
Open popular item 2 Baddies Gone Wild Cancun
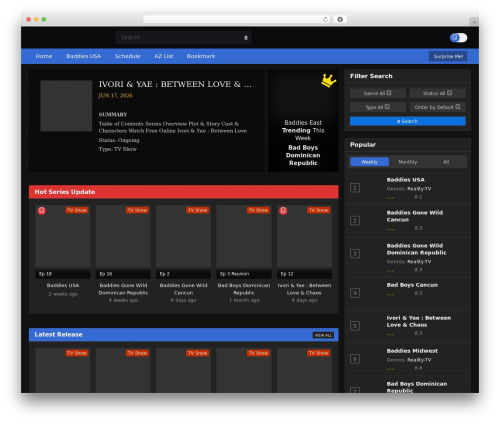[x=415, y=216]
